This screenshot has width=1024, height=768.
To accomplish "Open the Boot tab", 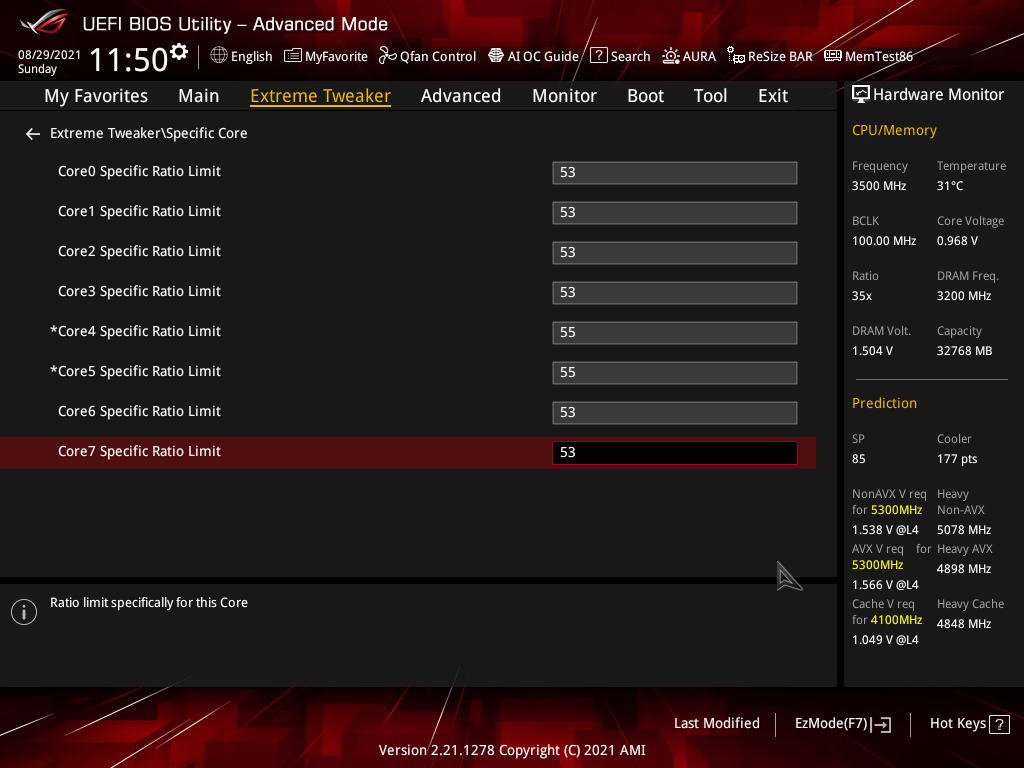I will point(645,96).
